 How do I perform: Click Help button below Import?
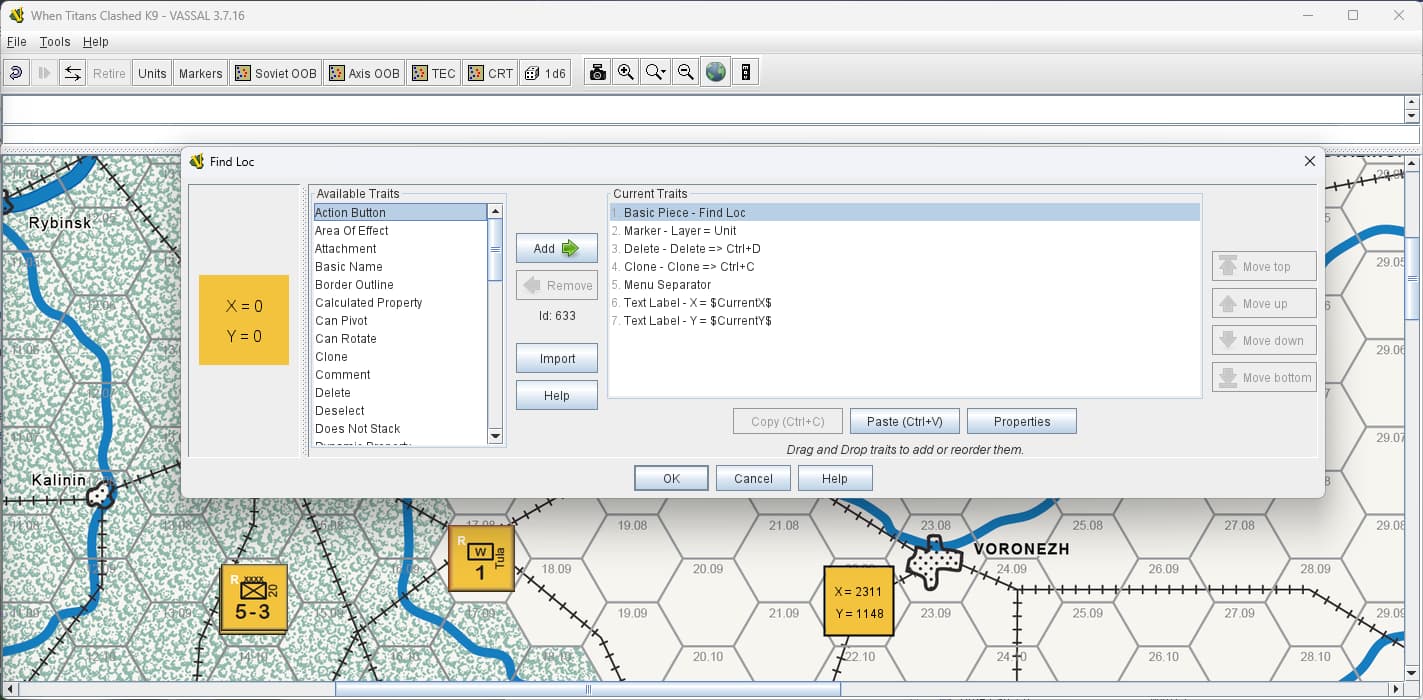(x=557, y=396)
